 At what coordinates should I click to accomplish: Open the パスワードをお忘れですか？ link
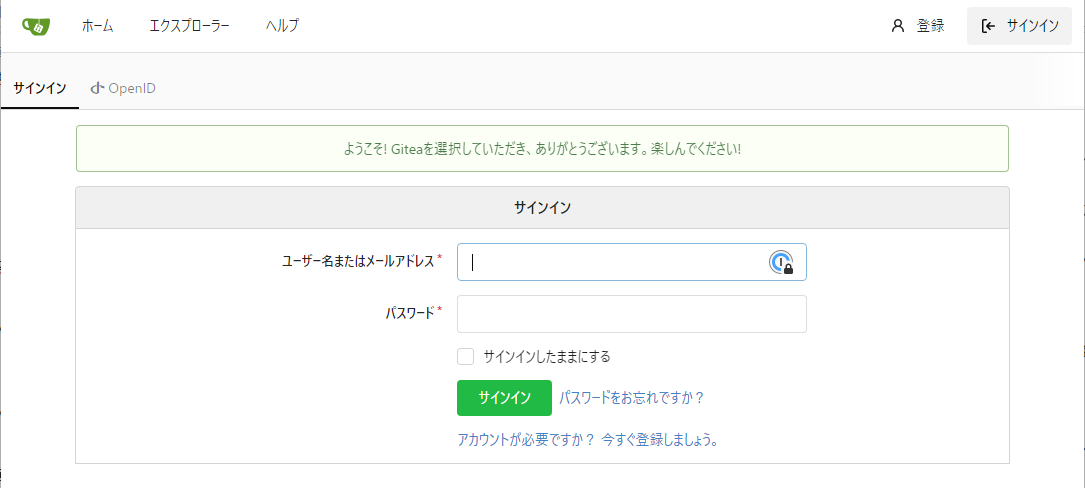(631, 398)
